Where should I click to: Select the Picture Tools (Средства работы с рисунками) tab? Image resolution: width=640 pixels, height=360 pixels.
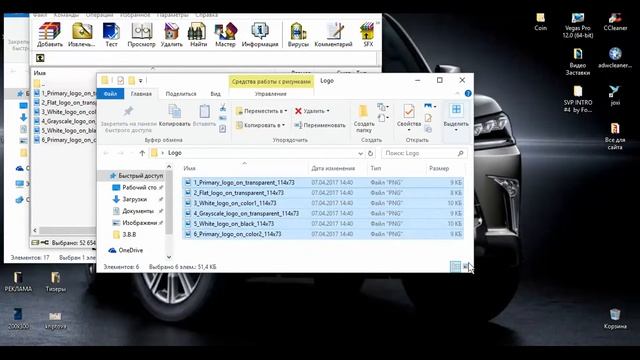pos(271,82)
